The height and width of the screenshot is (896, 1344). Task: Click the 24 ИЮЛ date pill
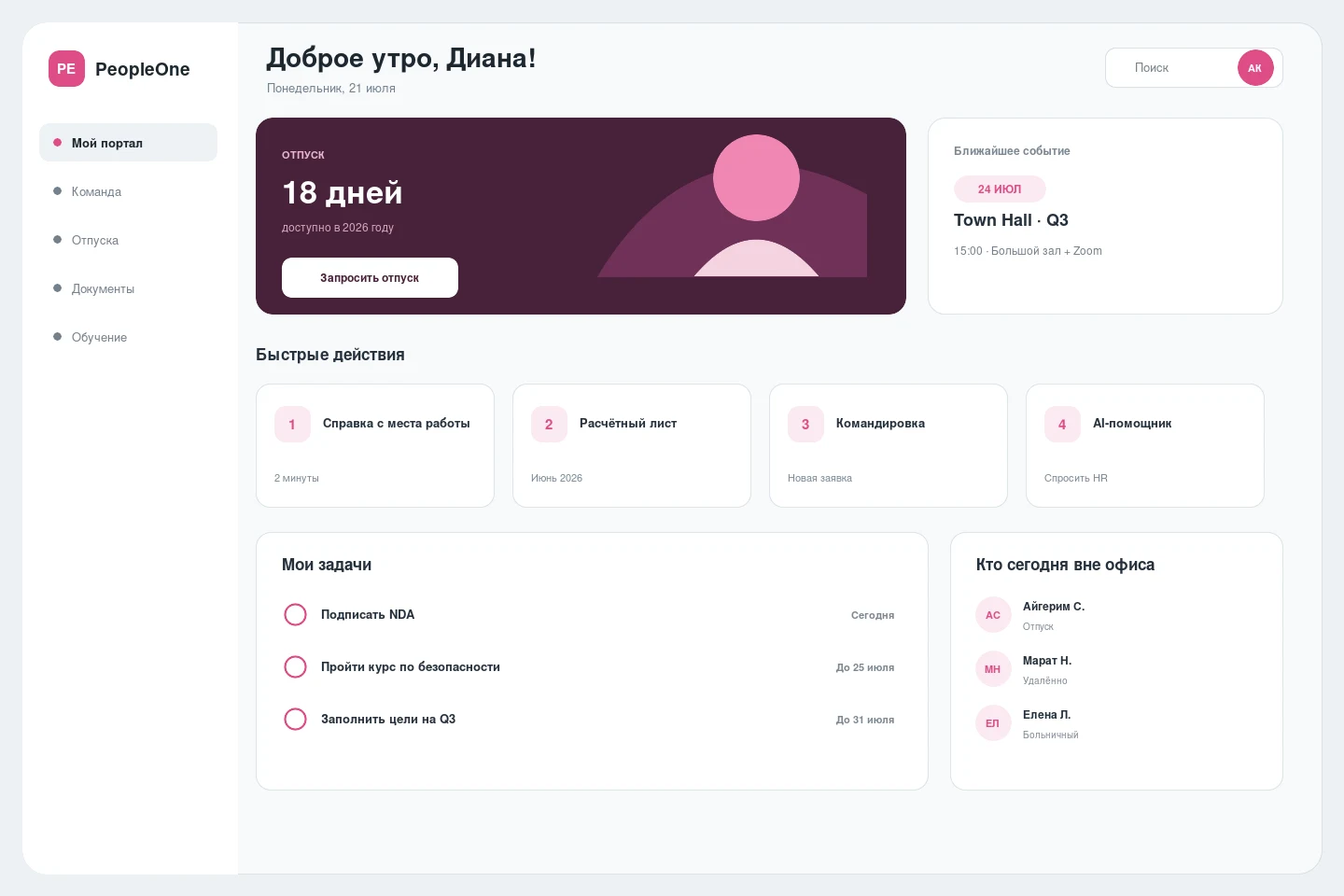tap(1000, 189)
